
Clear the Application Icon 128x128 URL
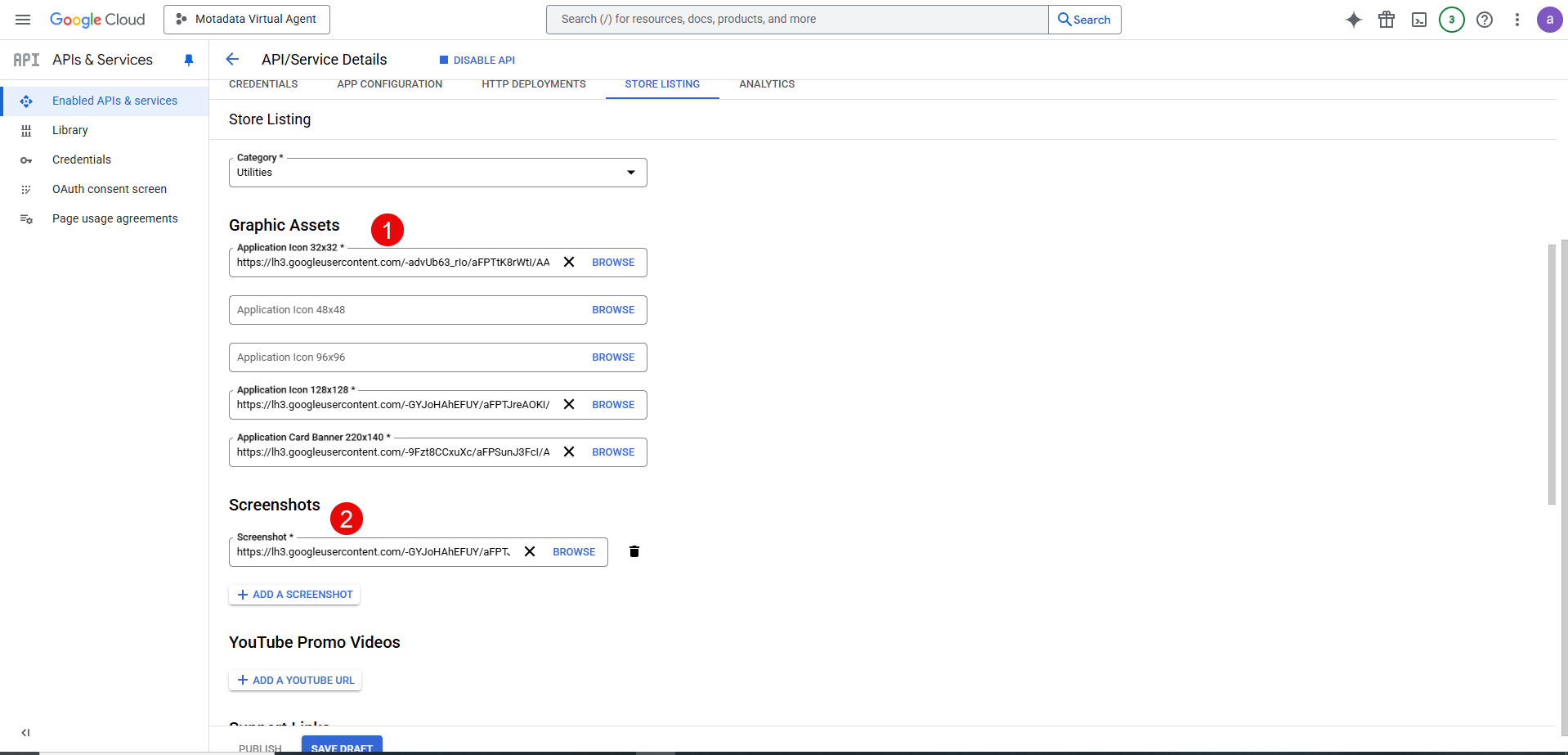569,403
